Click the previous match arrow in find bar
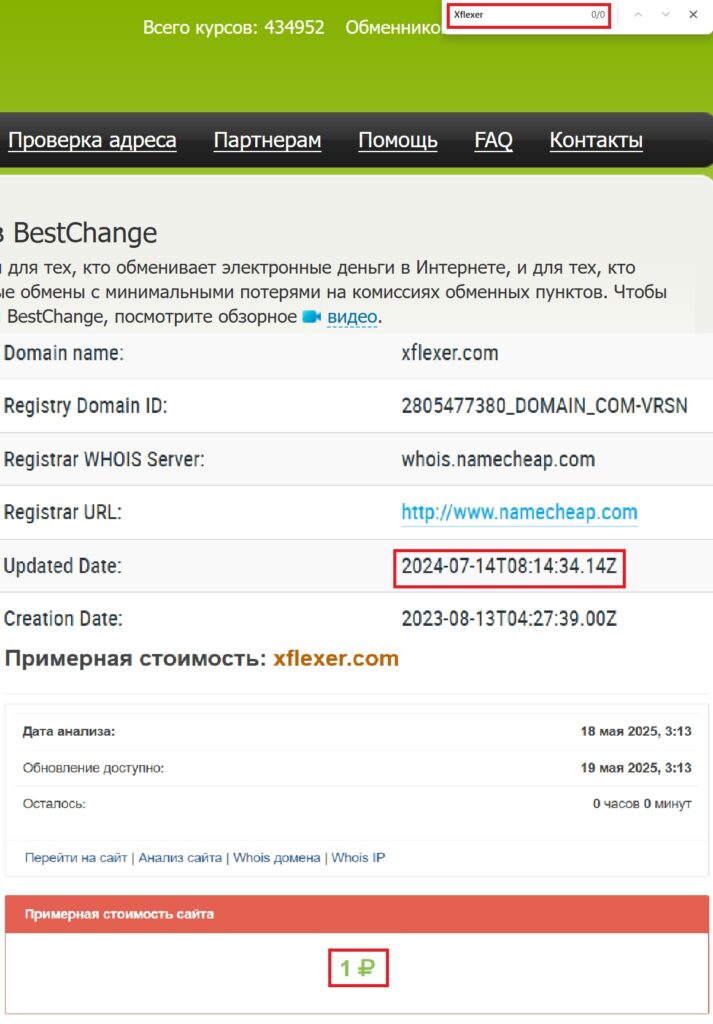 (x=639, y=15)
